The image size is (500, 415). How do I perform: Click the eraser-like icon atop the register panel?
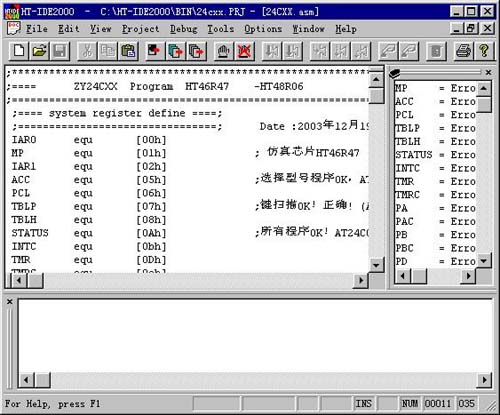[395, 73]
